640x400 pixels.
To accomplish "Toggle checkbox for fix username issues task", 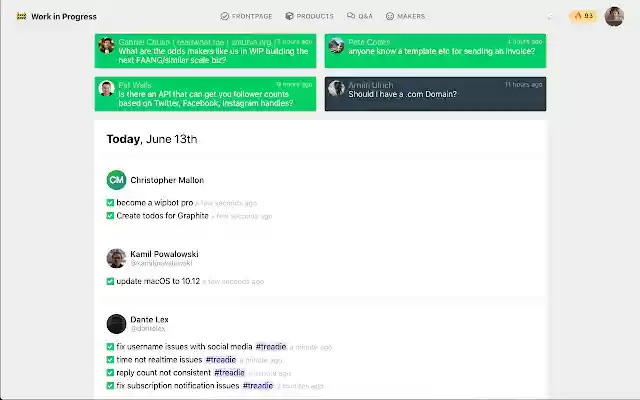I will coord(110,347).
